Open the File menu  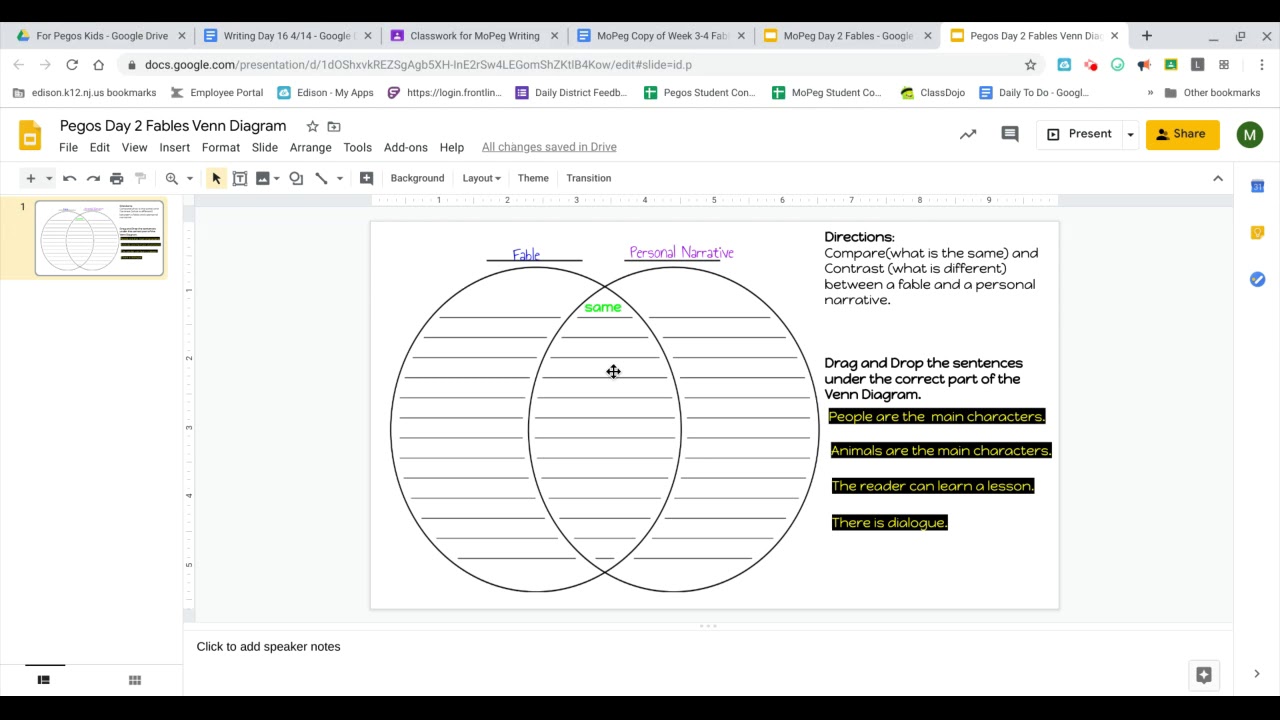[x=68, y=147]
